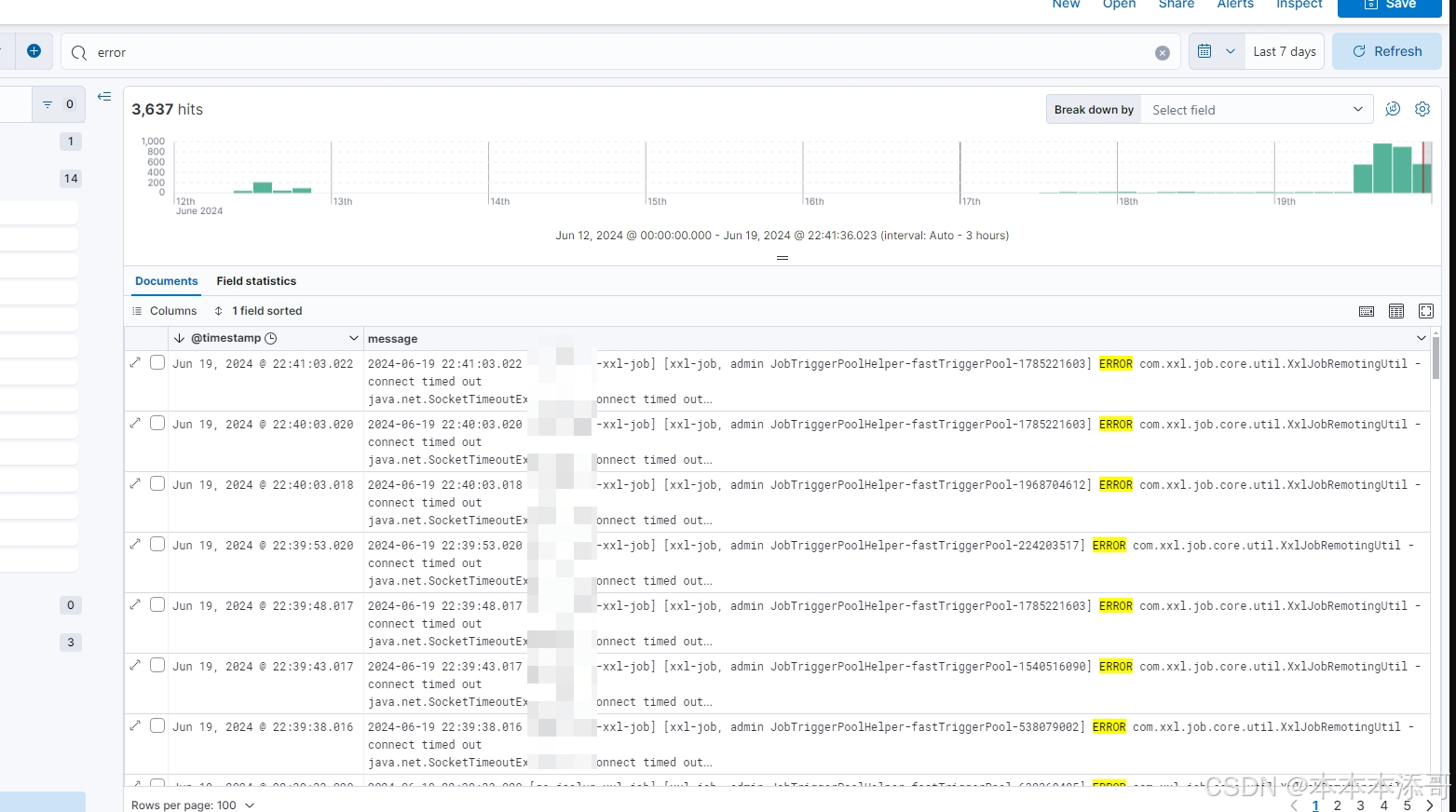Image resolution: width=1456 pixels, height=812 pixels.
Task: Go to the previous results page arrow
Action: [1294, 805]
